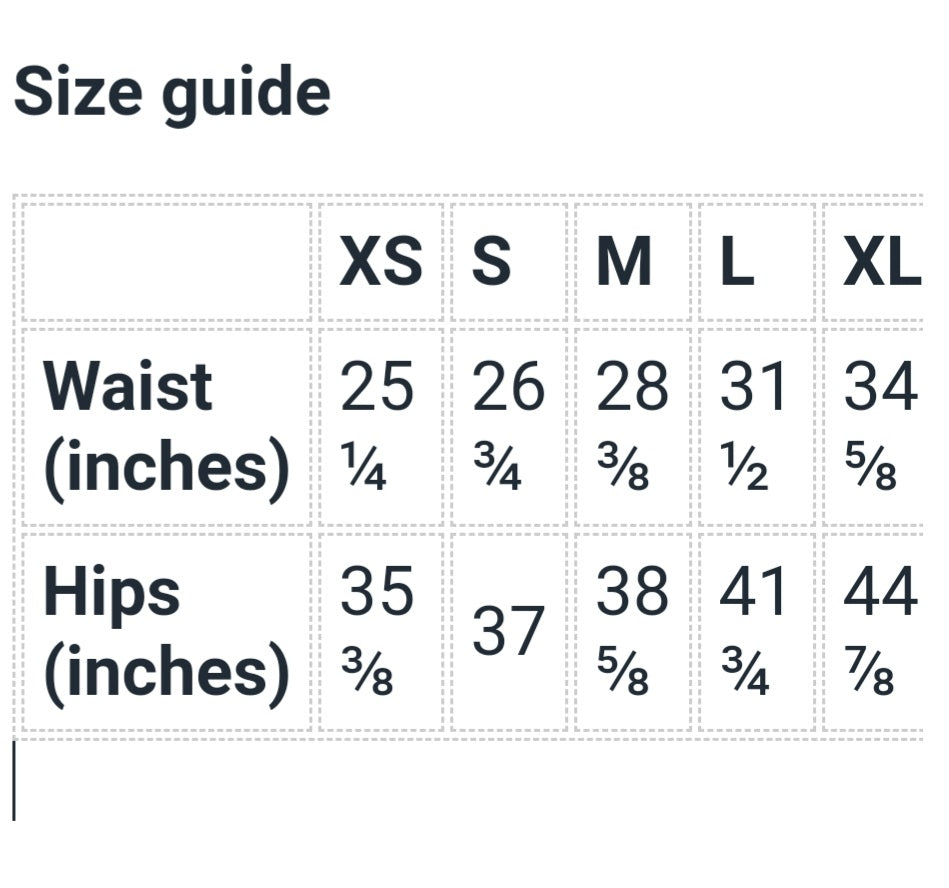Click the 44 ⅞ hips cell

point(874,632)
